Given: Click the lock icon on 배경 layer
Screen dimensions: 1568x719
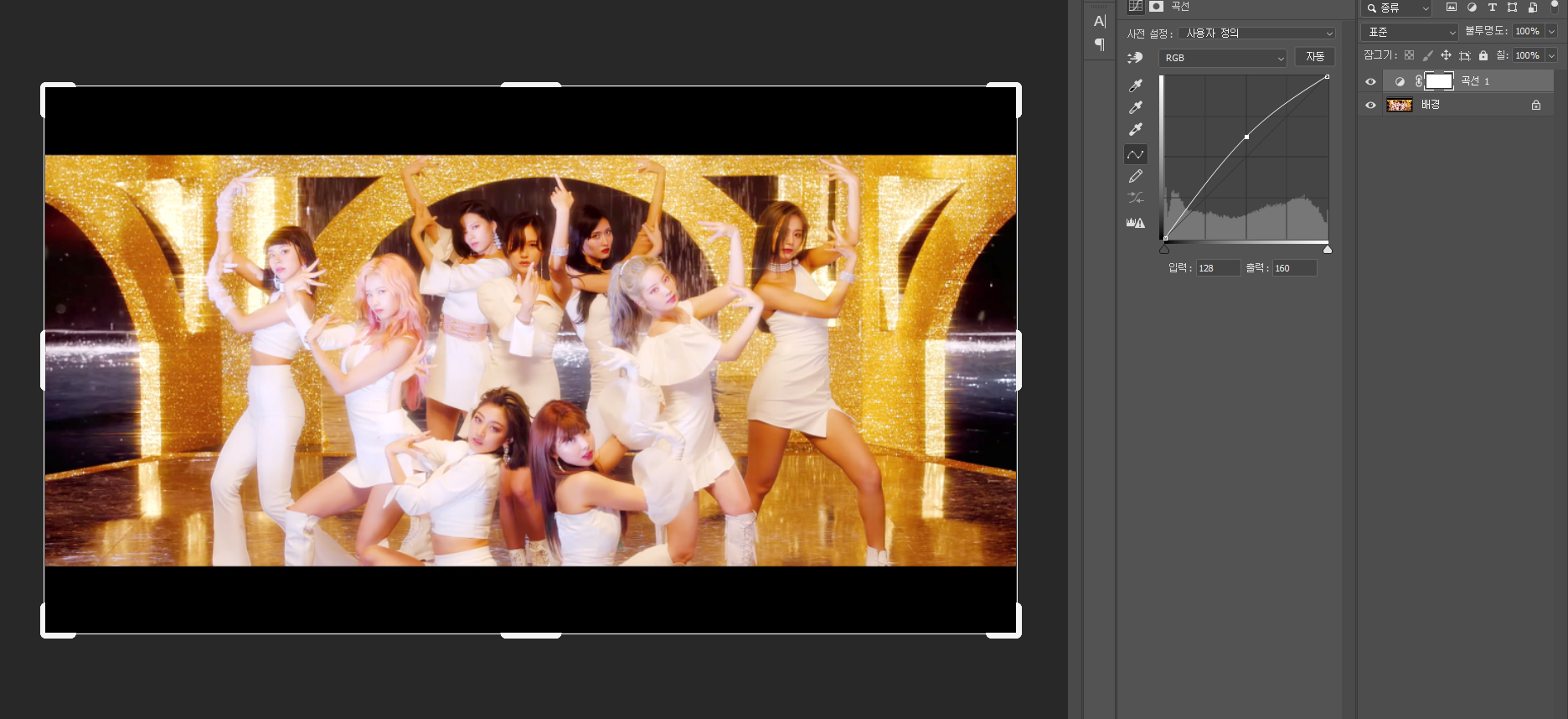Looking at the screenshot, I should coord(1536,106).
